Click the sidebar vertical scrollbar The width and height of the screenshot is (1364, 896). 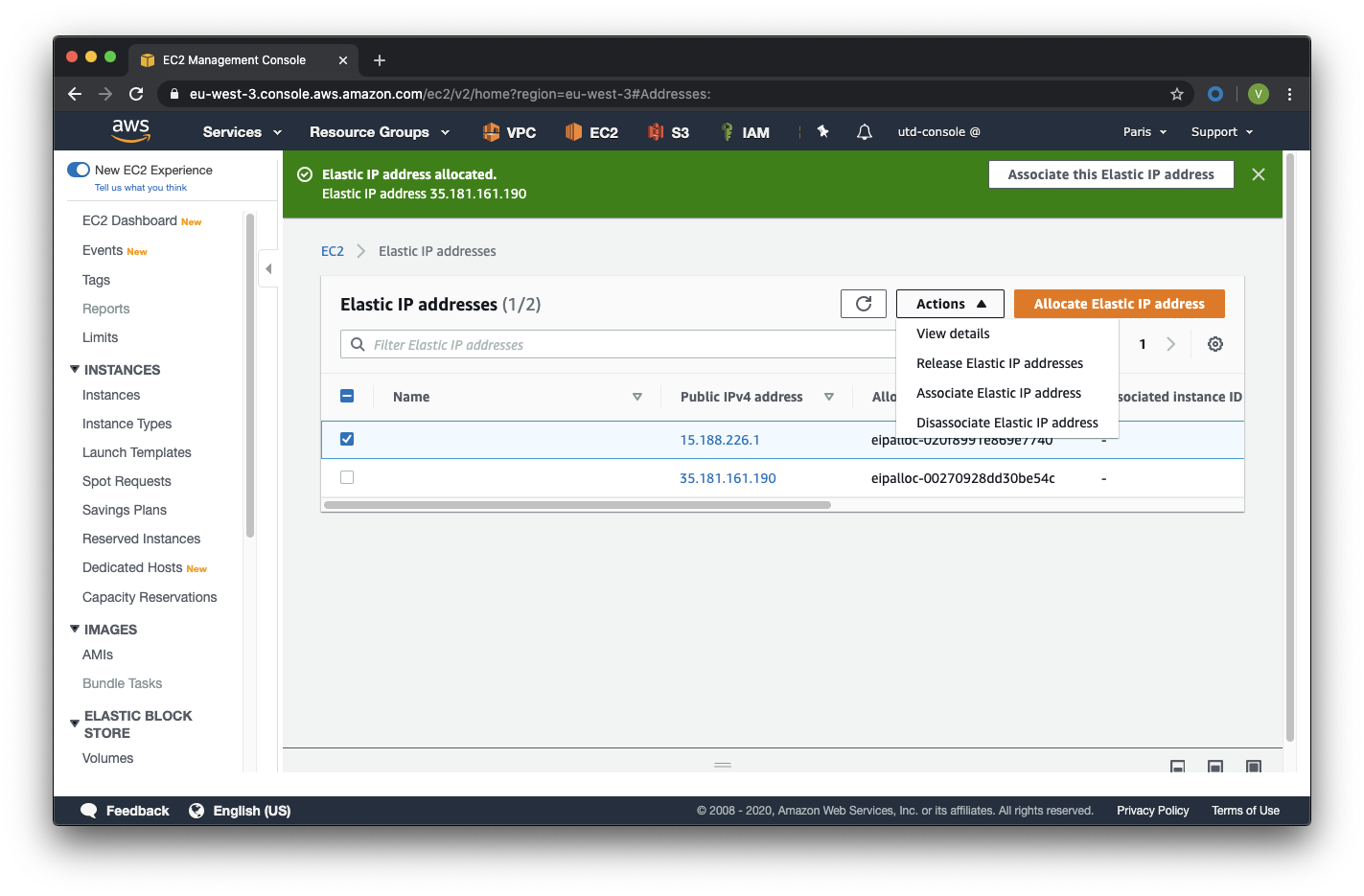(x=250, y=374)
